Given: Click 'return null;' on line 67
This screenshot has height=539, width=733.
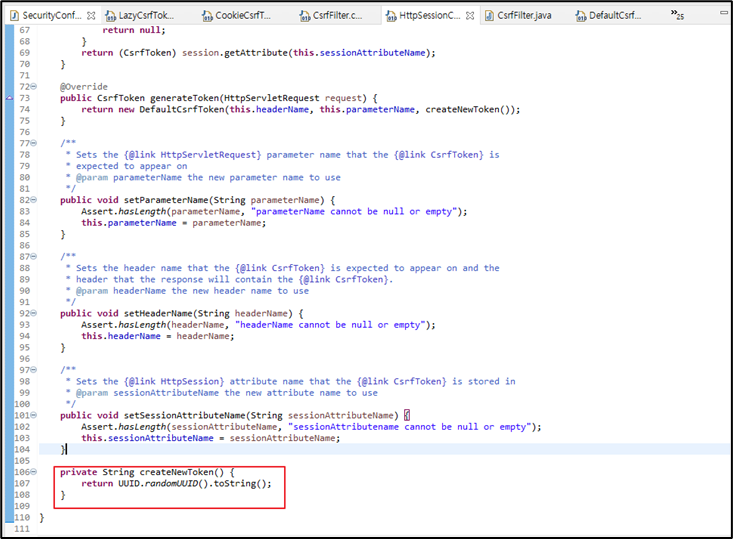Looking at the screenshot, I should [x=134, y=30].
